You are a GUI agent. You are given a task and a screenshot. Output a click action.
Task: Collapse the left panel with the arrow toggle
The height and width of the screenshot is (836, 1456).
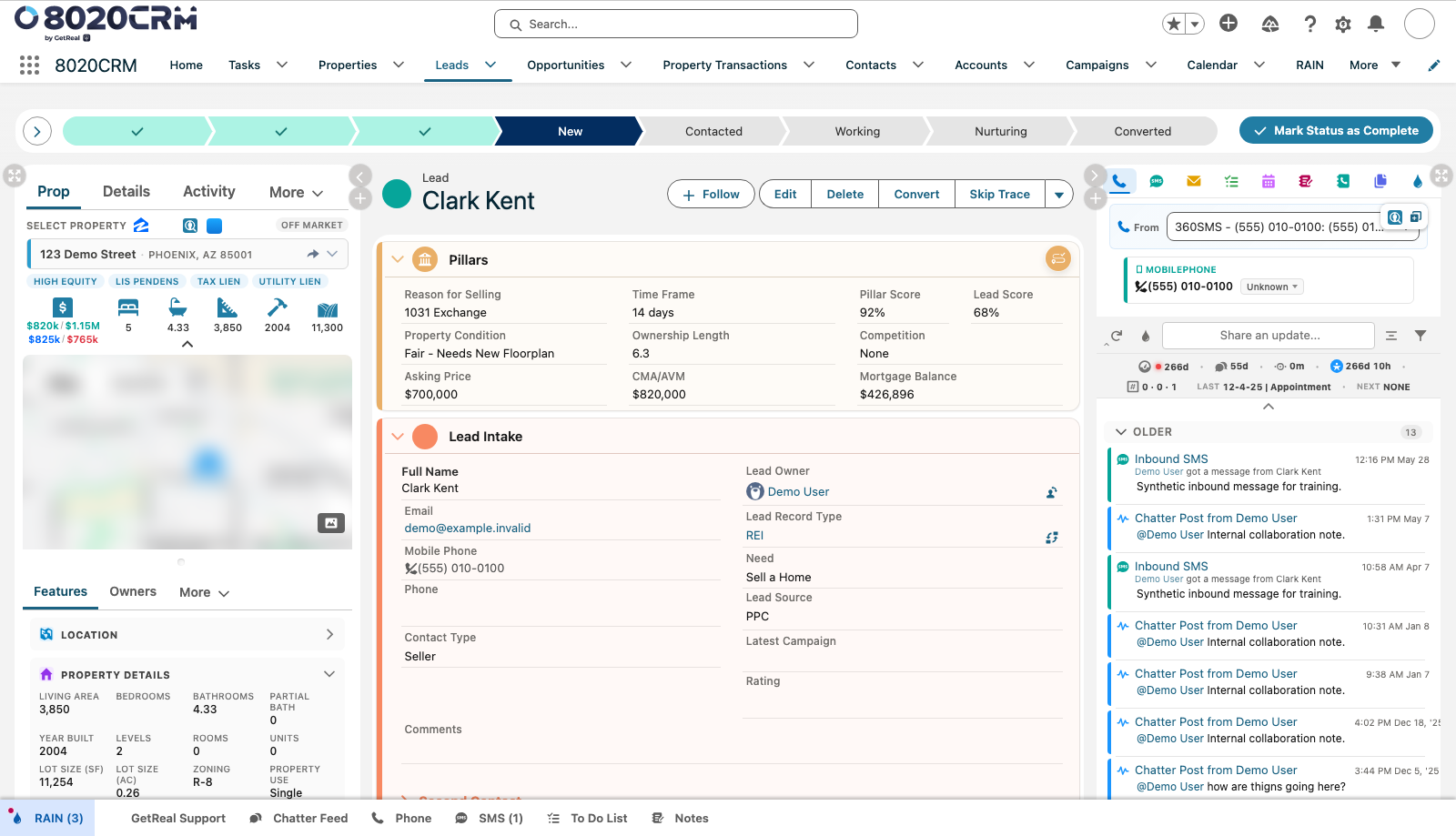point(360,176)
